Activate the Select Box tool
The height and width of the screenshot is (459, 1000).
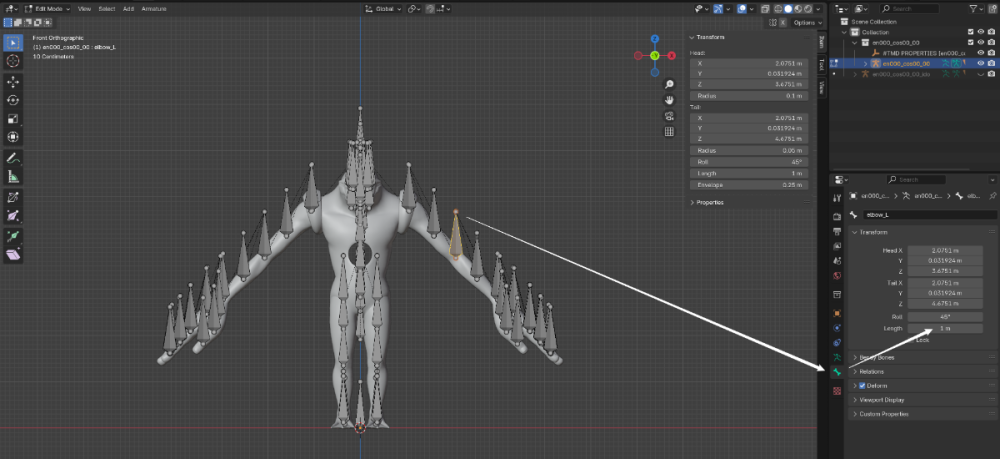(13, 43)
